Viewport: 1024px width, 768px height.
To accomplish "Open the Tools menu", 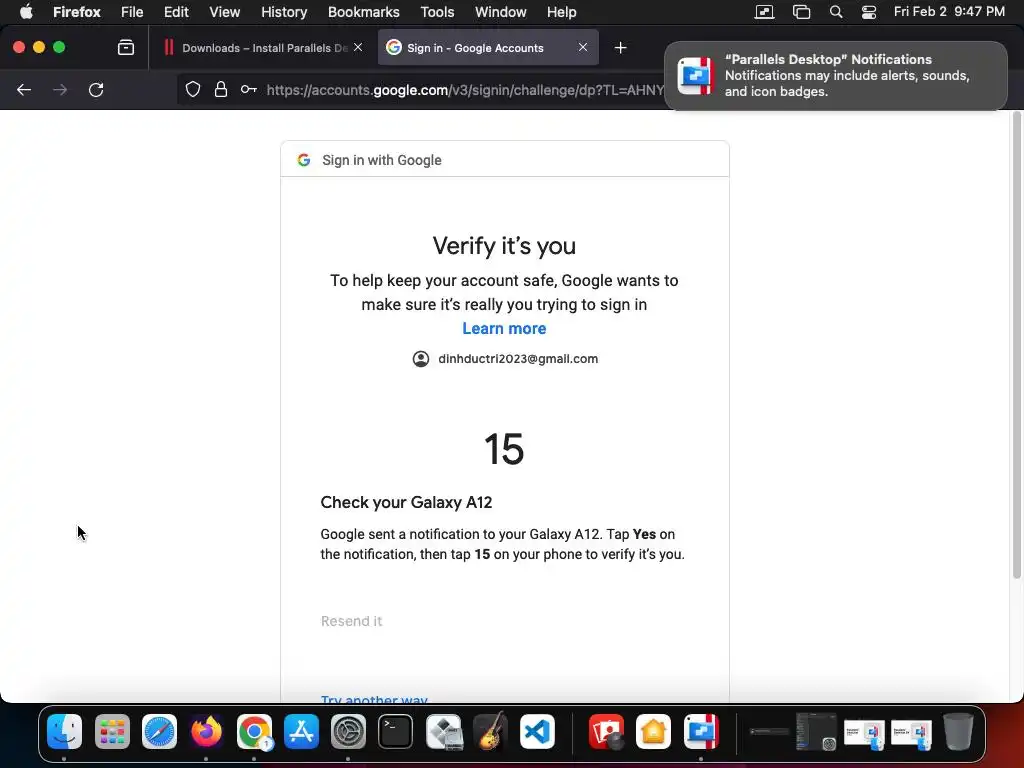I will [437, 12].
